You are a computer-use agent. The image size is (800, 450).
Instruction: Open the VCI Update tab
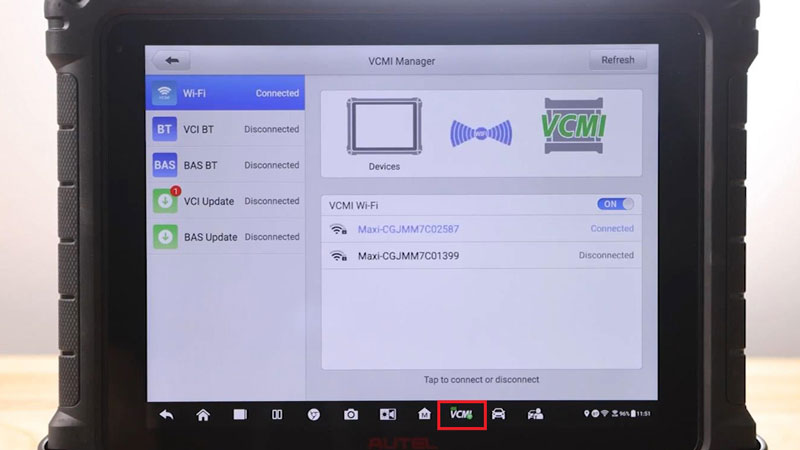[226, 201]
